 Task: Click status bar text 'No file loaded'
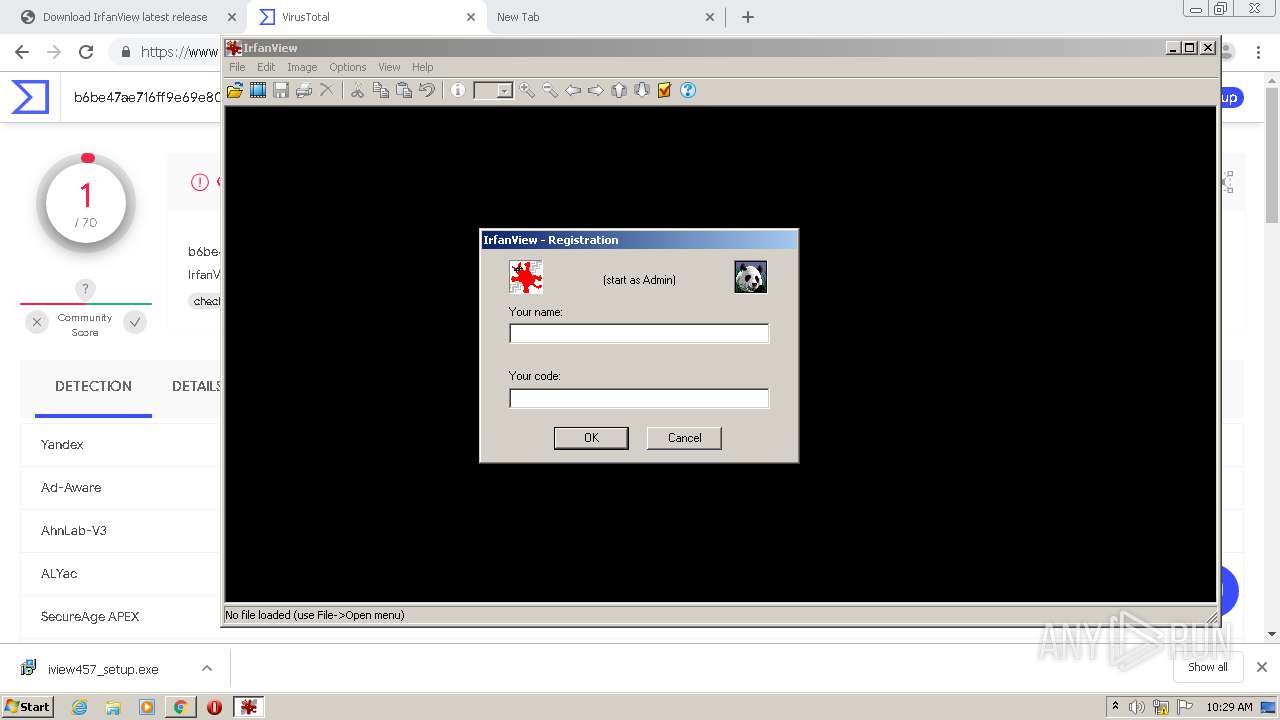tap(315, 615)
